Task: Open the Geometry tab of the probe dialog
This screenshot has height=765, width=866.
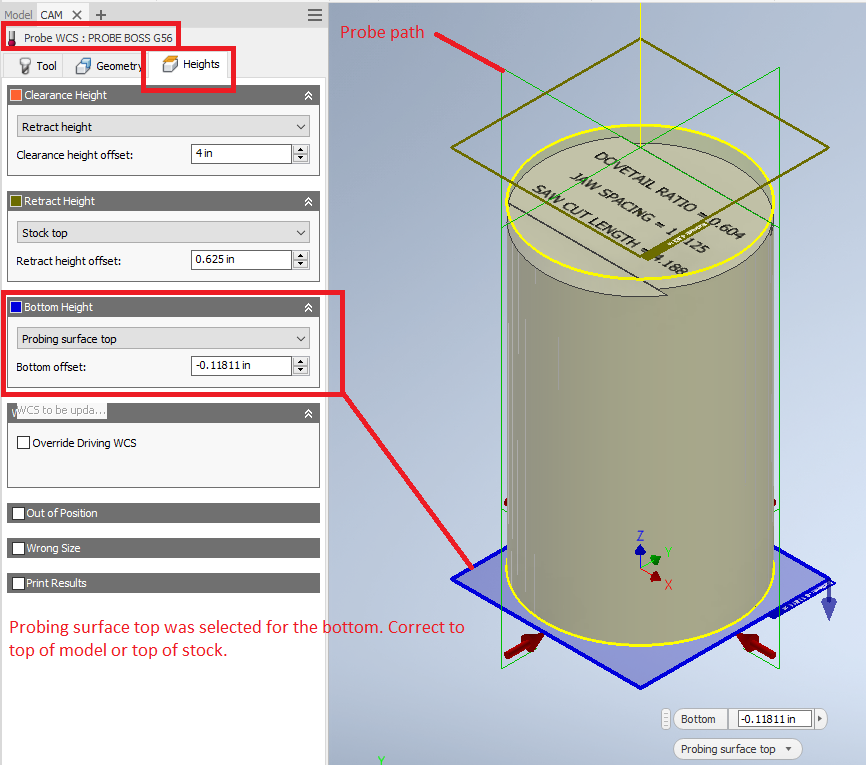Action: (106, 65)
